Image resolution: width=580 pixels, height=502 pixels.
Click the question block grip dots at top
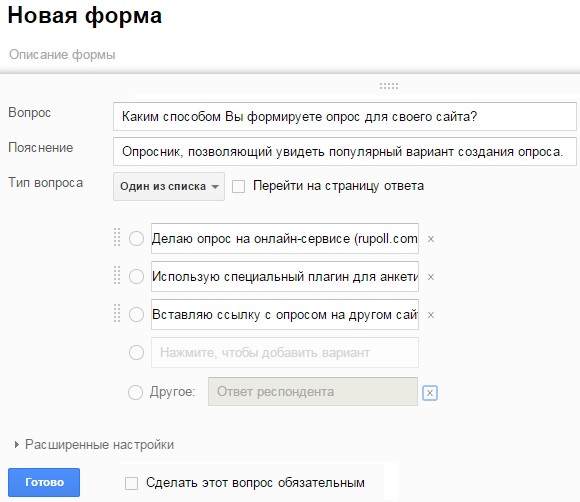pos(389,86)
